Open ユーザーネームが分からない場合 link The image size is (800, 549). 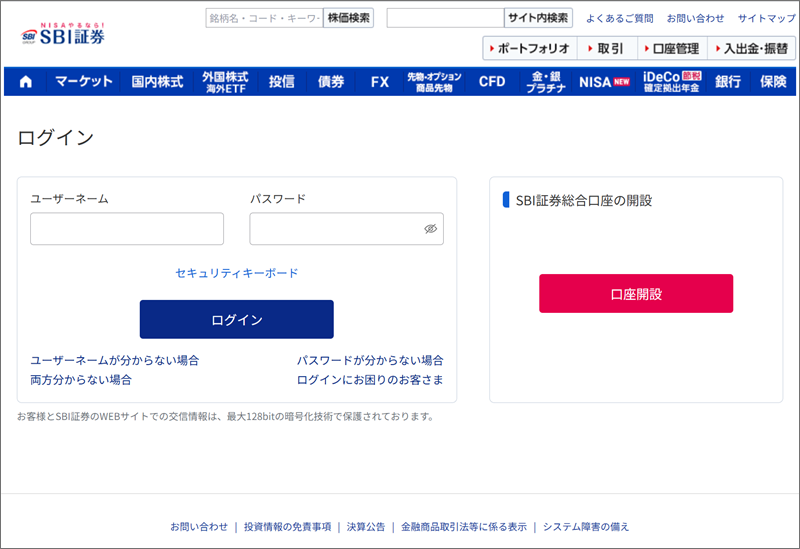point(115,360)
